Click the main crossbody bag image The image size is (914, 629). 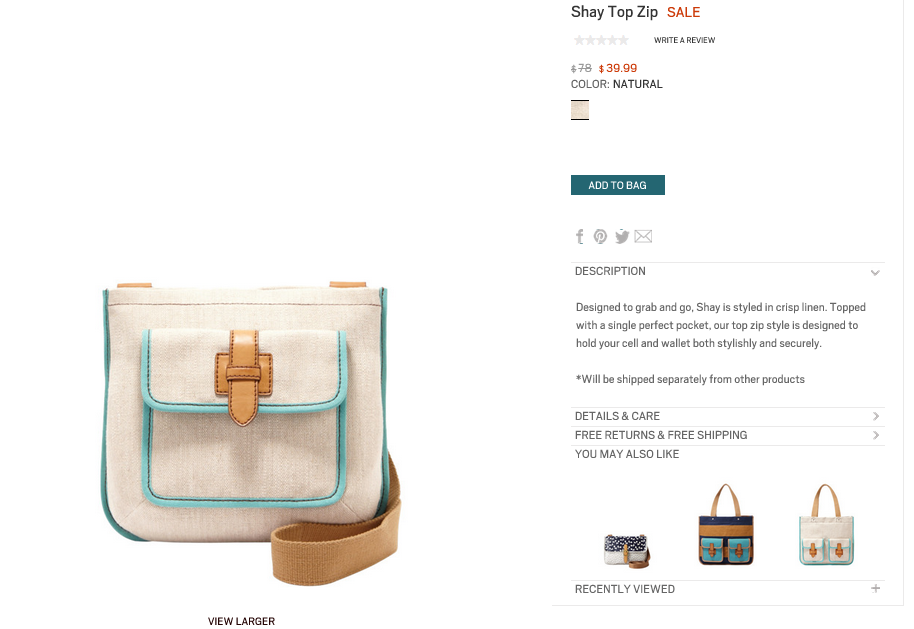(x=251, y=433)
